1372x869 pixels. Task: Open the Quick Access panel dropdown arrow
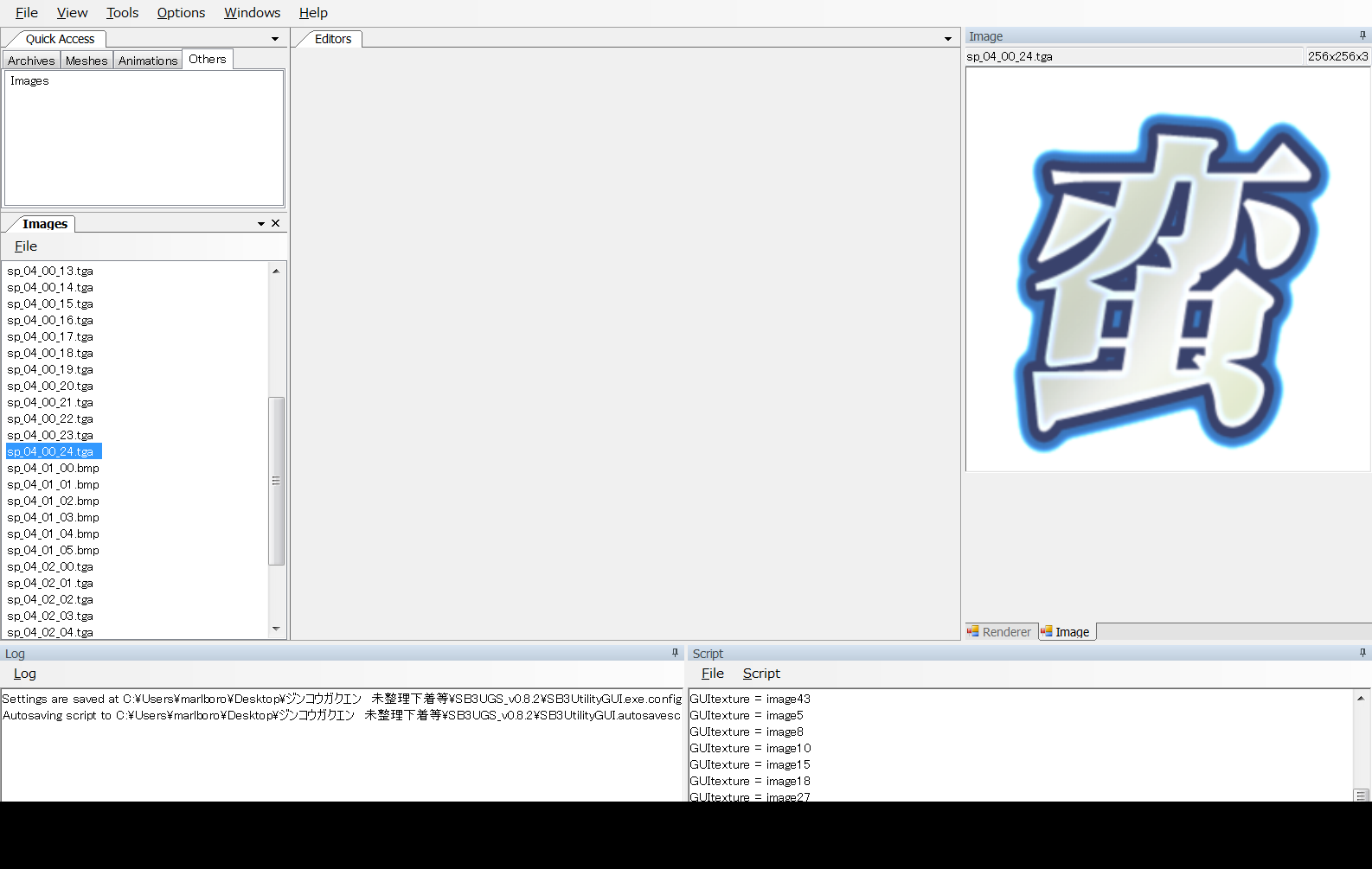tap(275, 39)
